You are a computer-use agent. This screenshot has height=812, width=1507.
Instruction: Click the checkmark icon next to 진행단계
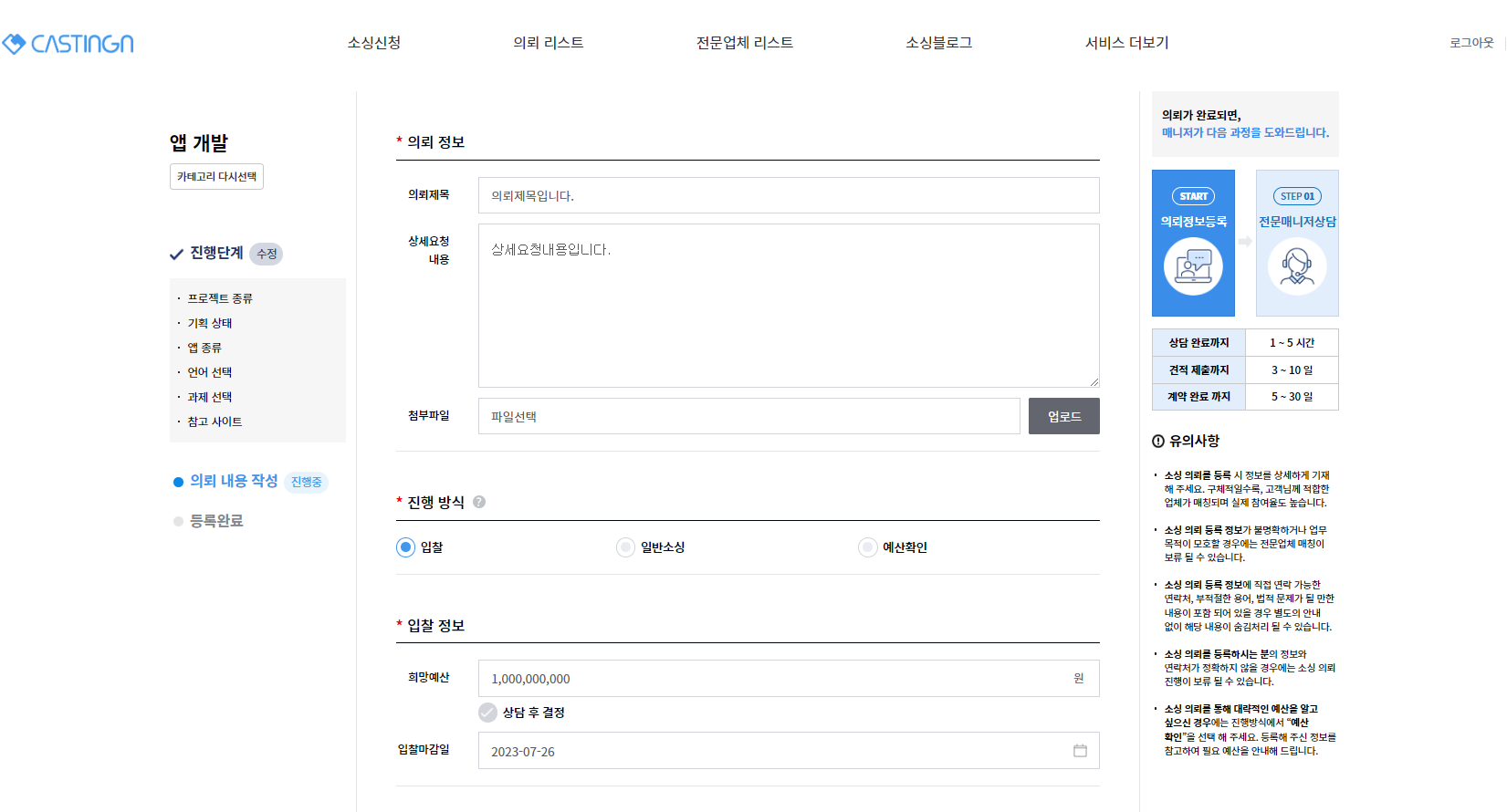tap(177, 254)
